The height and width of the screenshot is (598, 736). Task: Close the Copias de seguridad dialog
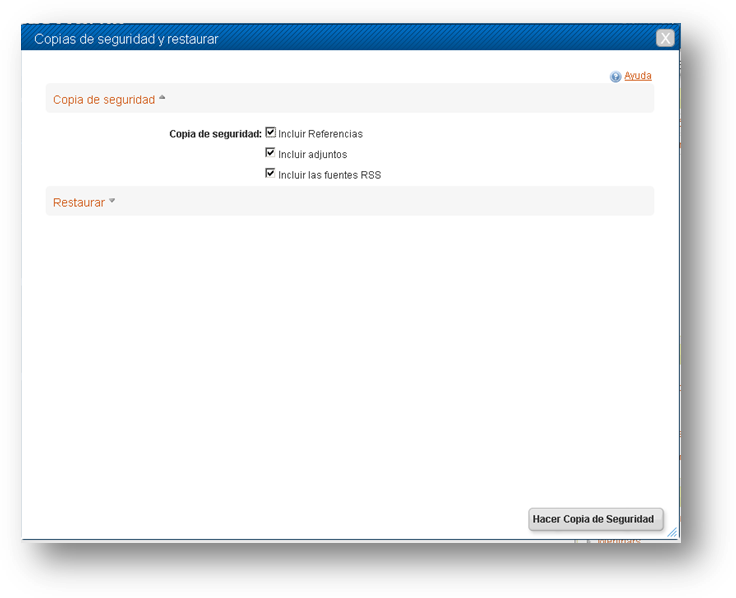665,38
